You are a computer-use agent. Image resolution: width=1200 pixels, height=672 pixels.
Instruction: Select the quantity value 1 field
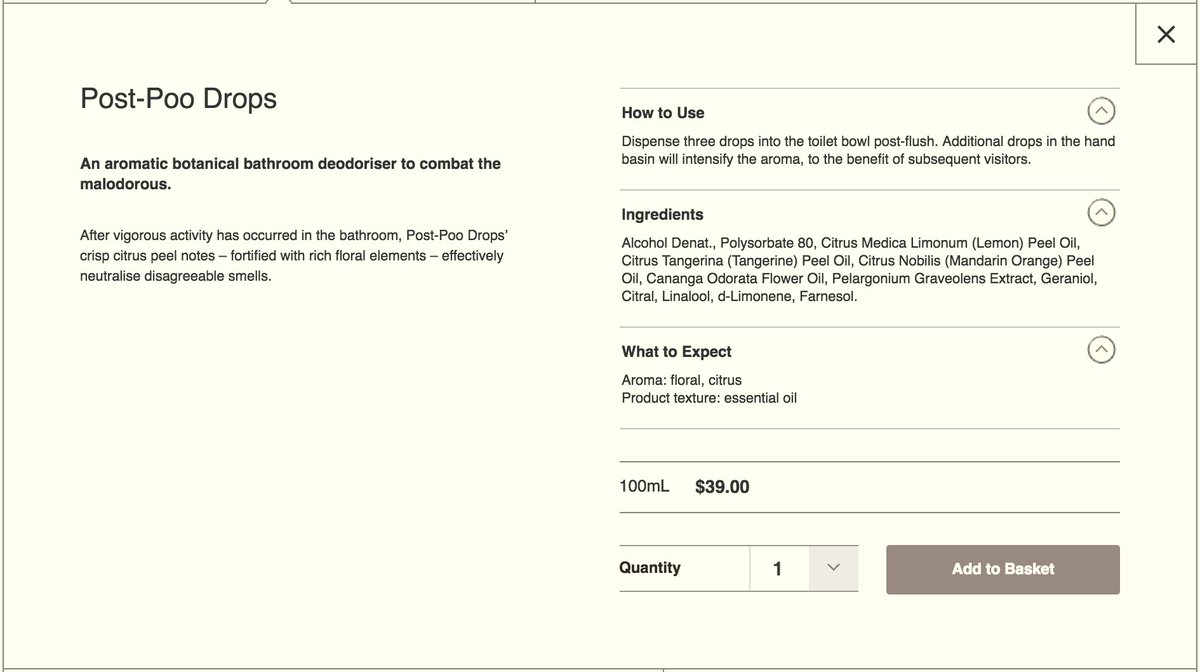click(779, 569)
